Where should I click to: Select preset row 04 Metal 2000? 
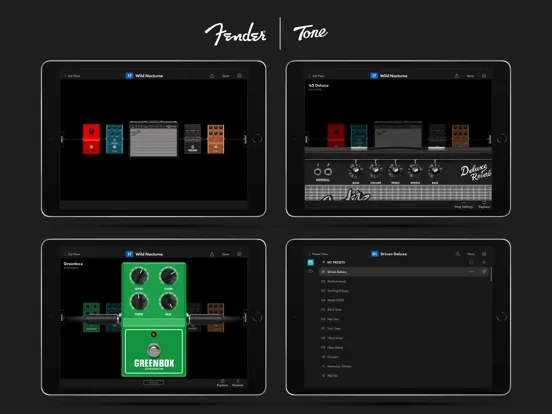pos(404,300)
